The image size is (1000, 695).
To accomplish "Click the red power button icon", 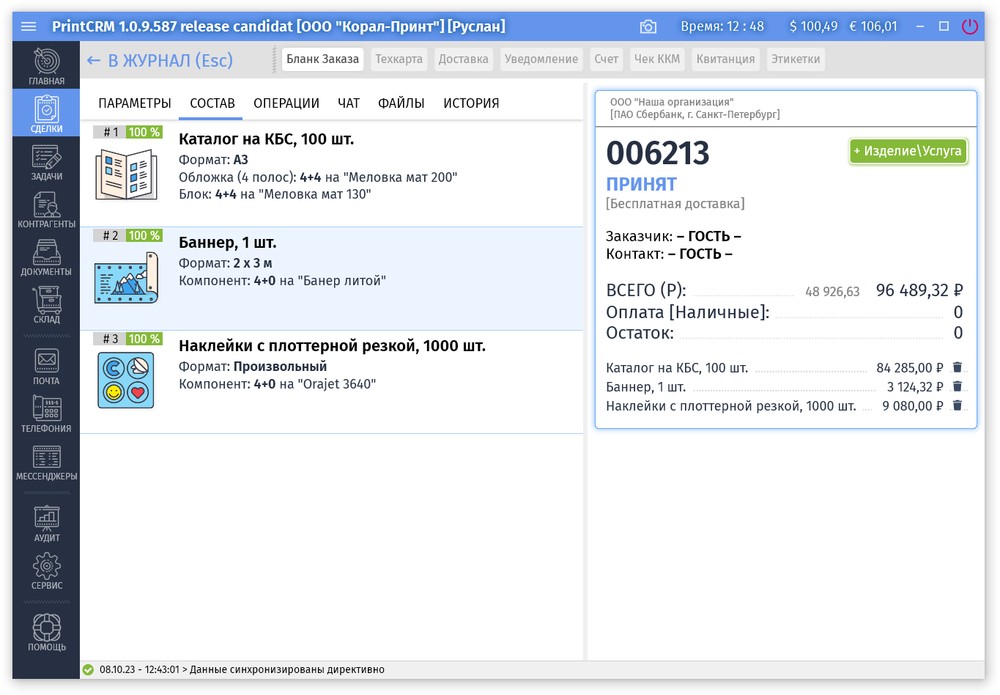I will pos(969,27).
